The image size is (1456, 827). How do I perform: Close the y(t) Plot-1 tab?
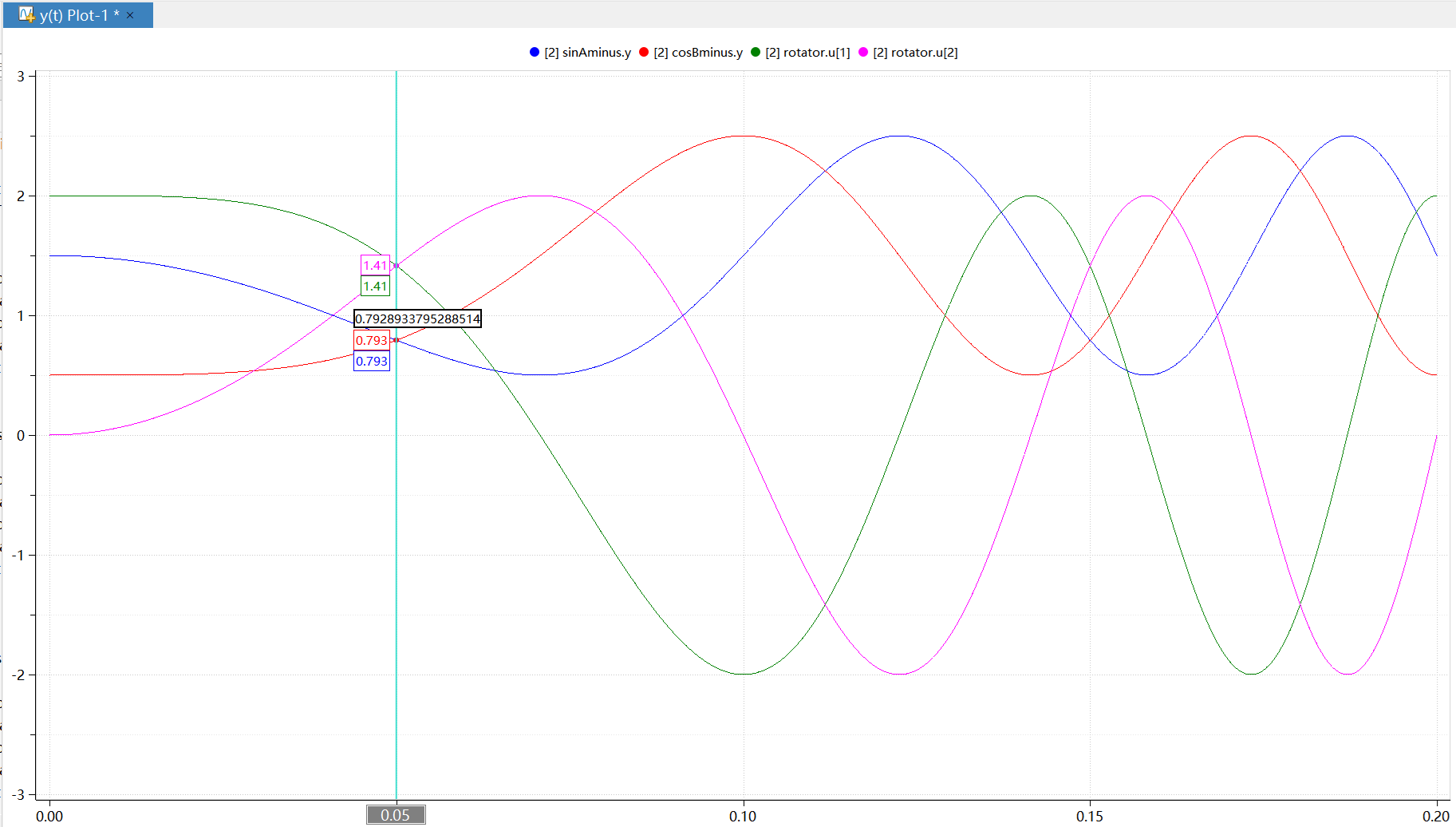(x=130, y=15)
